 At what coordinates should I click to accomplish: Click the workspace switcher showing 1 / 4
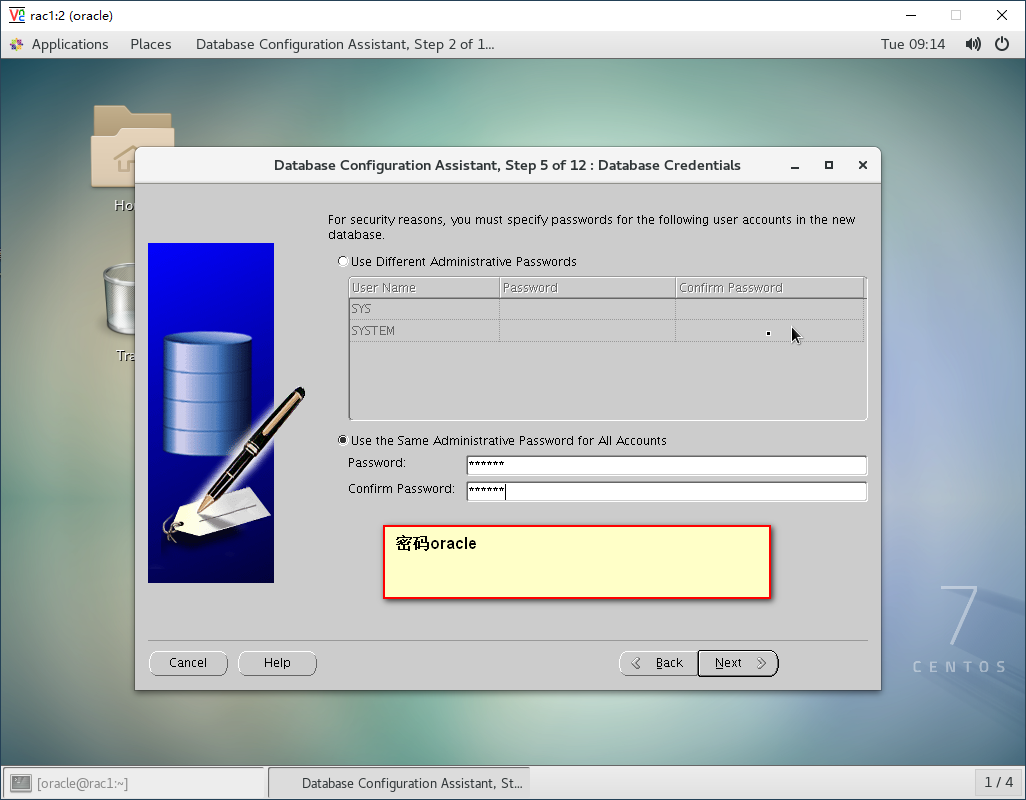998,782
